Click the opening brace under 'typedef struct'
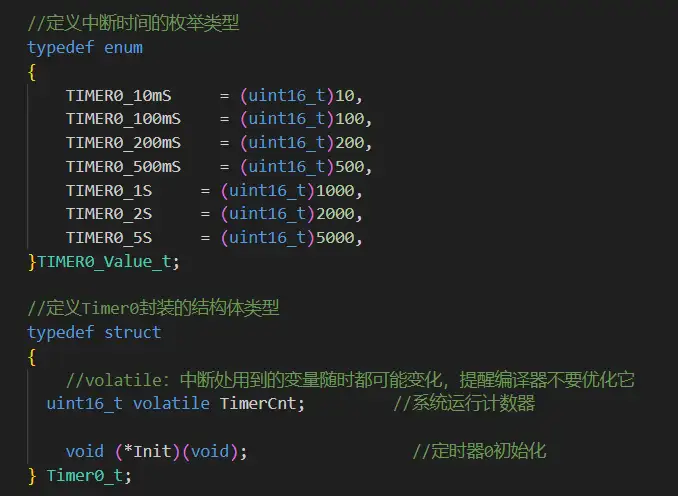Screen dimensions: 678x496 (x=32, y=357)
